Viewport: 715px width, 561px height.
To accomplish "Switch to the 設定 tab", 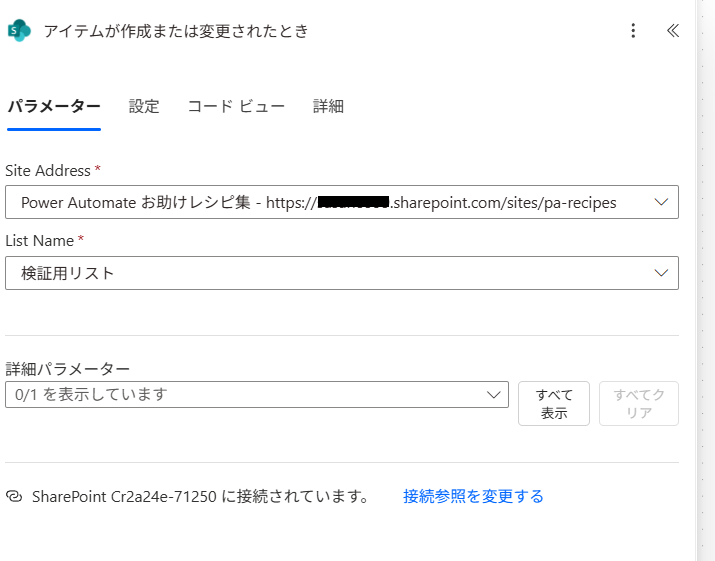I will coord(144,106).
